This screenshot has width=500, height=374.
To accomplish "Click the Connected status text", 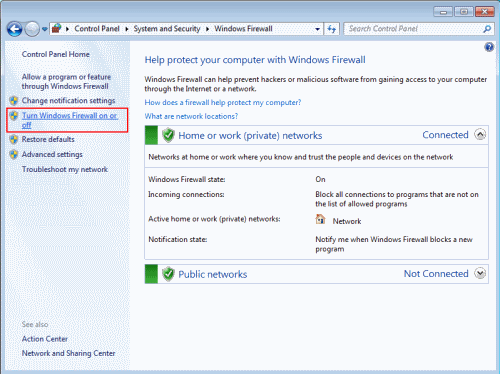I will point(445,135).
